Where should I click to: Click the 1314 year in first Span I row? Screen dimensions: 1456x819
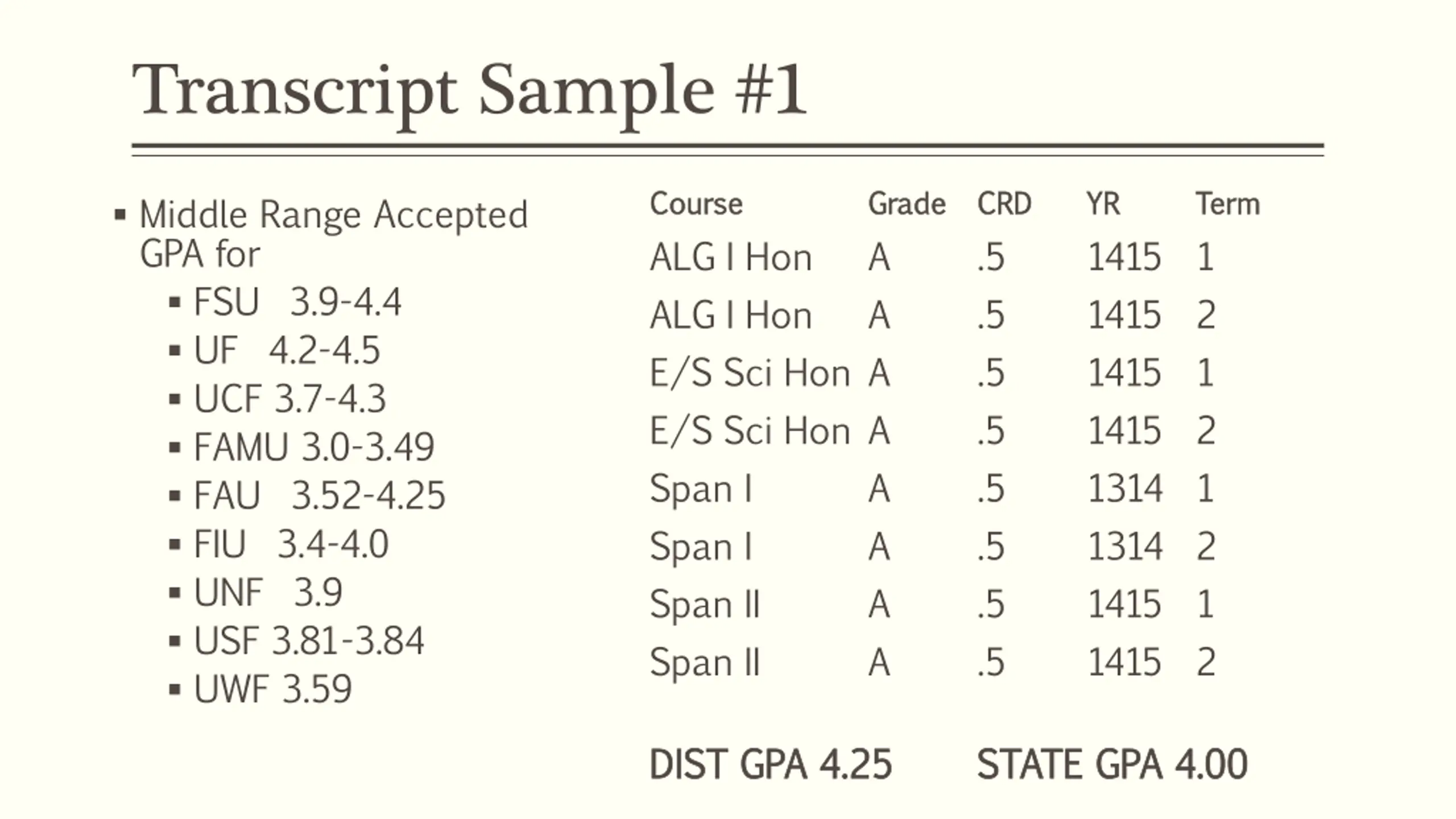[1125, 489]
